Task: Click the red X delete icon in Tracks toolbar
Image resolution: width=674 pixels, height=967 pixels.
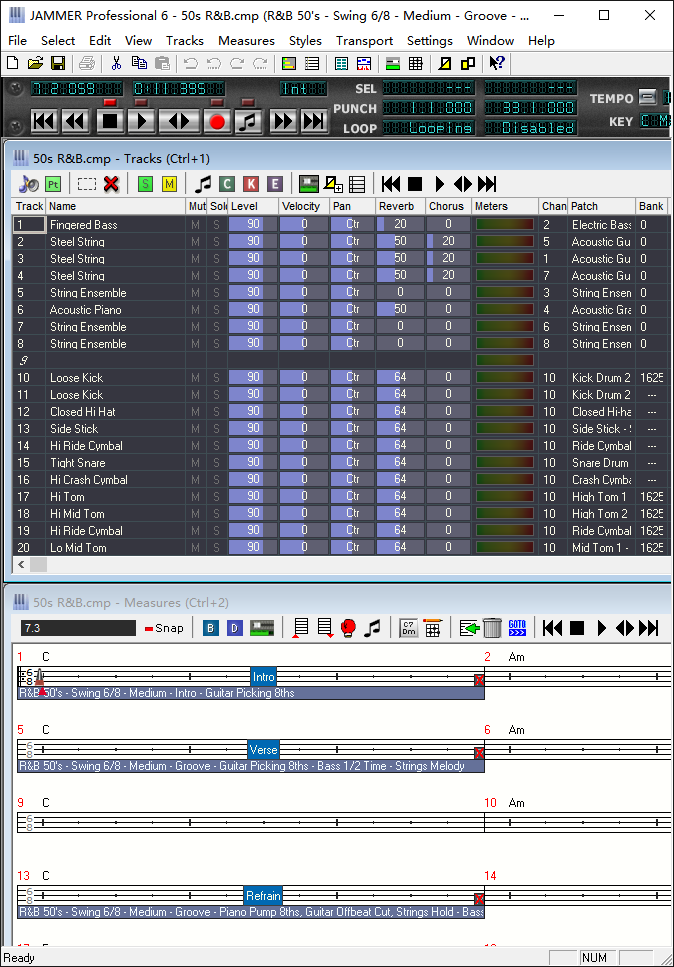Action: (111, 184)
